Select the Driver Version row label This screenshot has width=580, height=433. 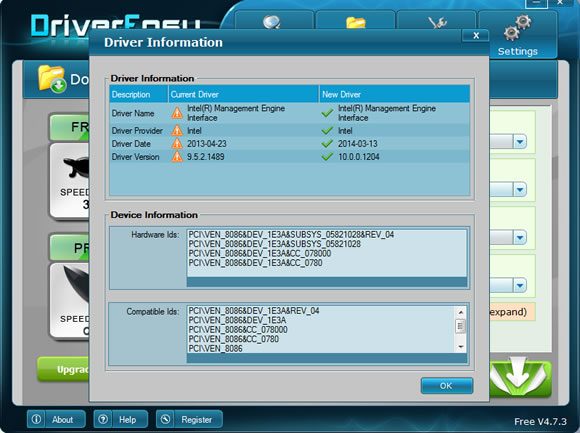(x=135, y=157)
